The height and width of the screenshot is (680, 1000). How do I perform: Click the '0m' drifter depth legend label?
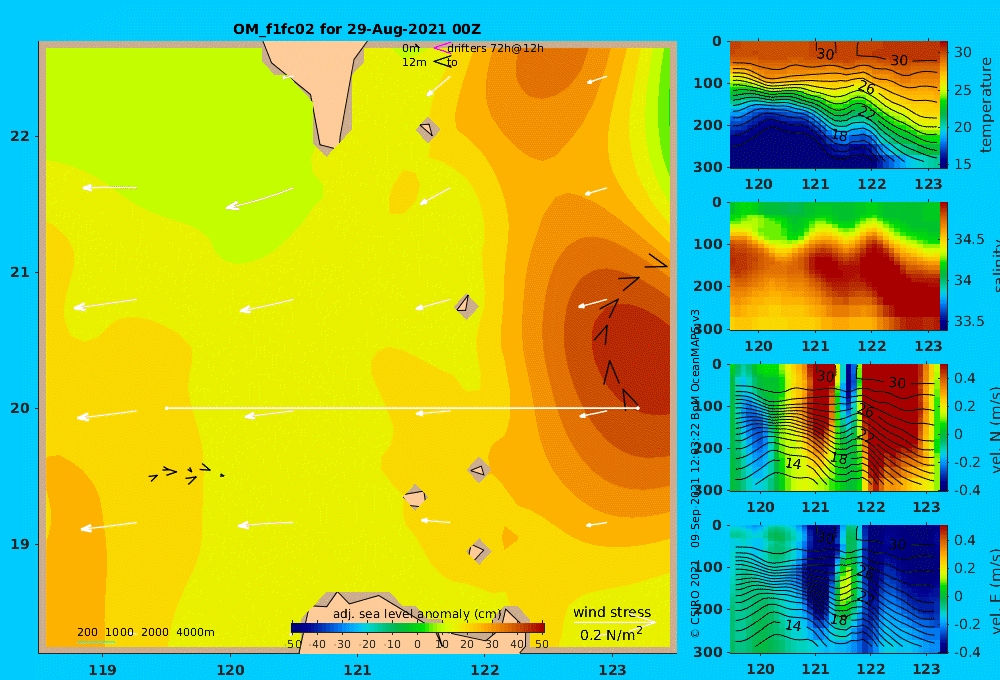point(411,48)
